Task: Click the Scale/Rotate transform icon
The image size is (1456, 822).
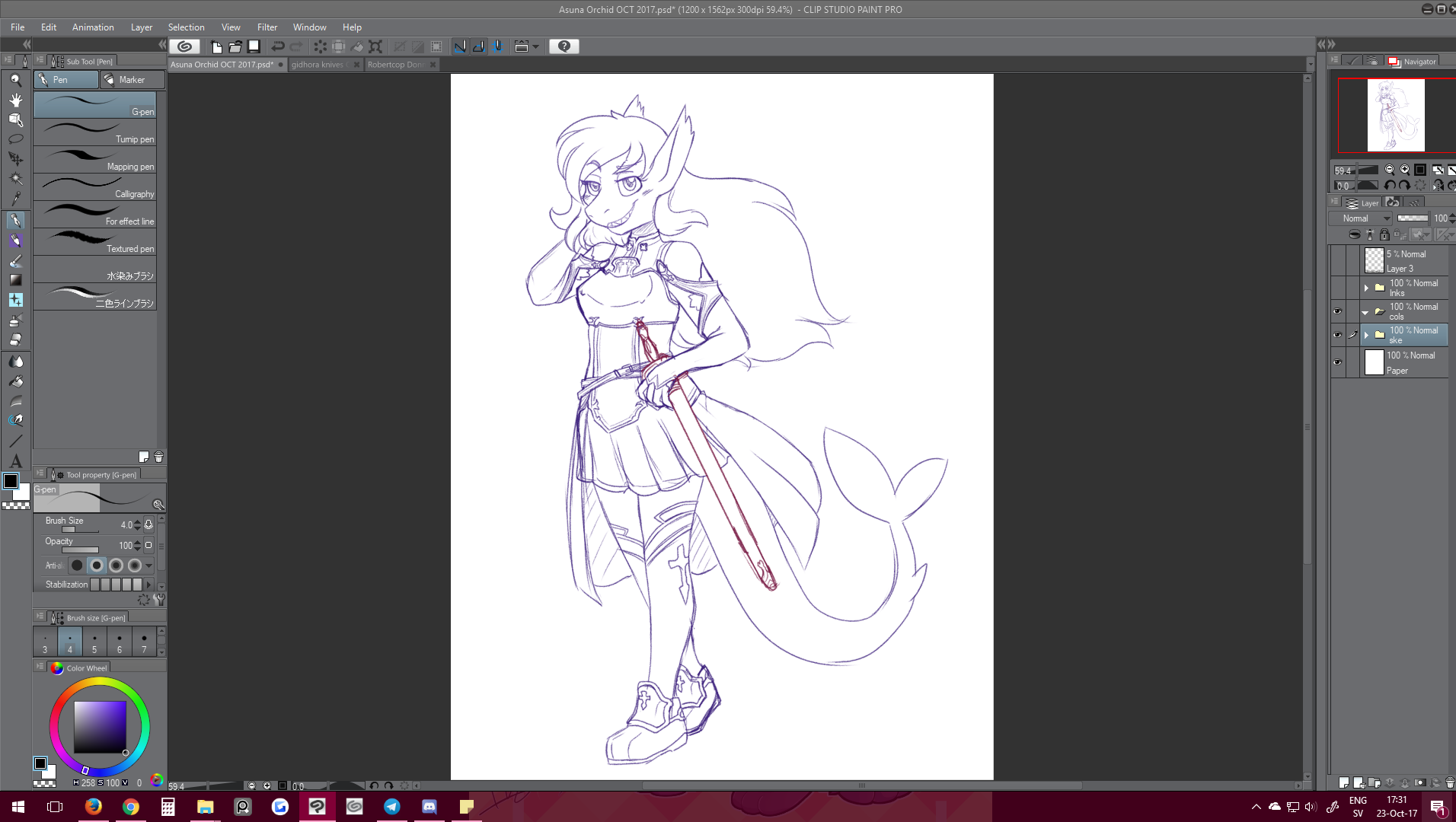Action: pyautogui.click(x=375, y=46)
